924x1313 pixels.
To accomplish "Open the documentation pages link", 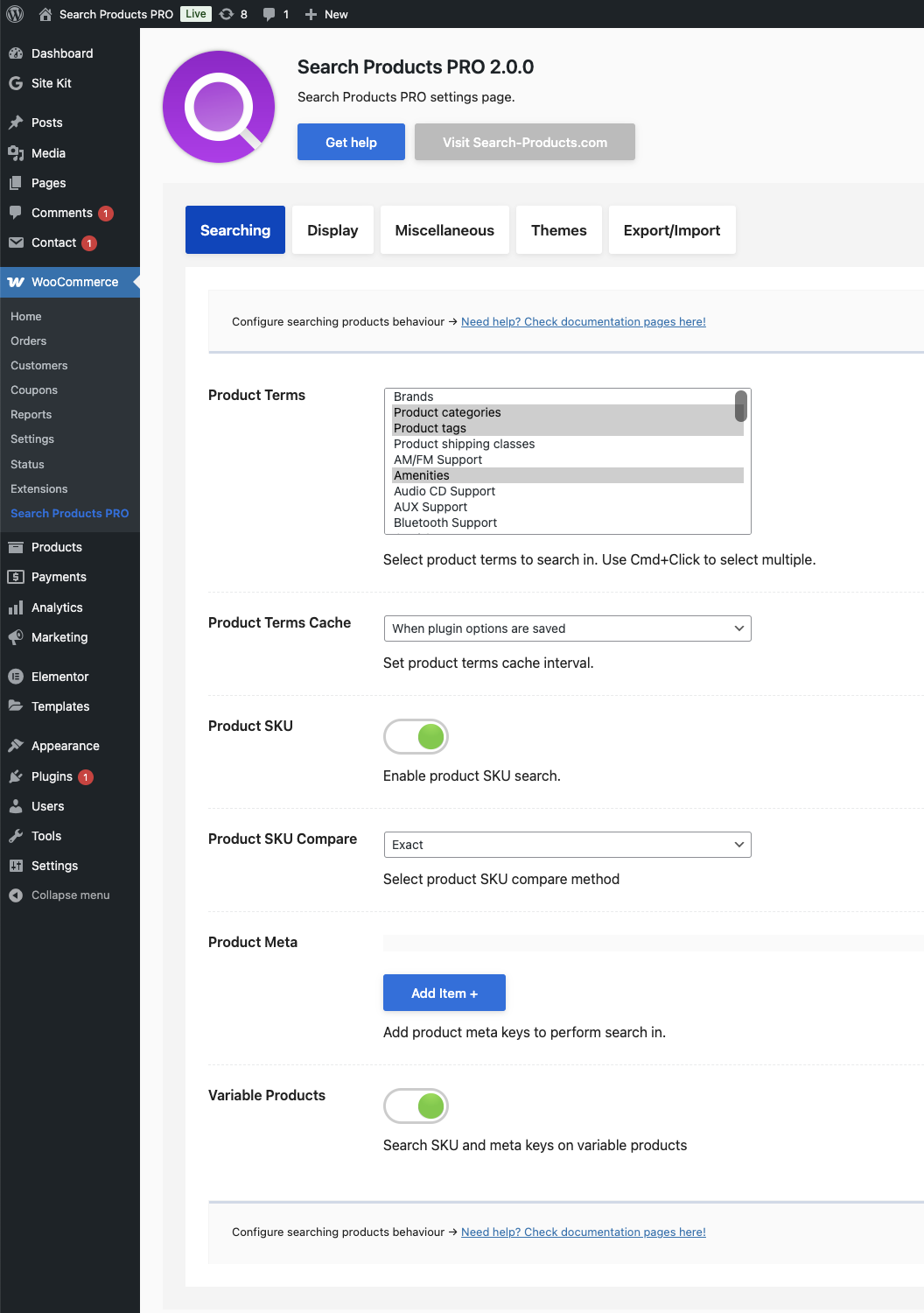I will [x=583, y=321].
